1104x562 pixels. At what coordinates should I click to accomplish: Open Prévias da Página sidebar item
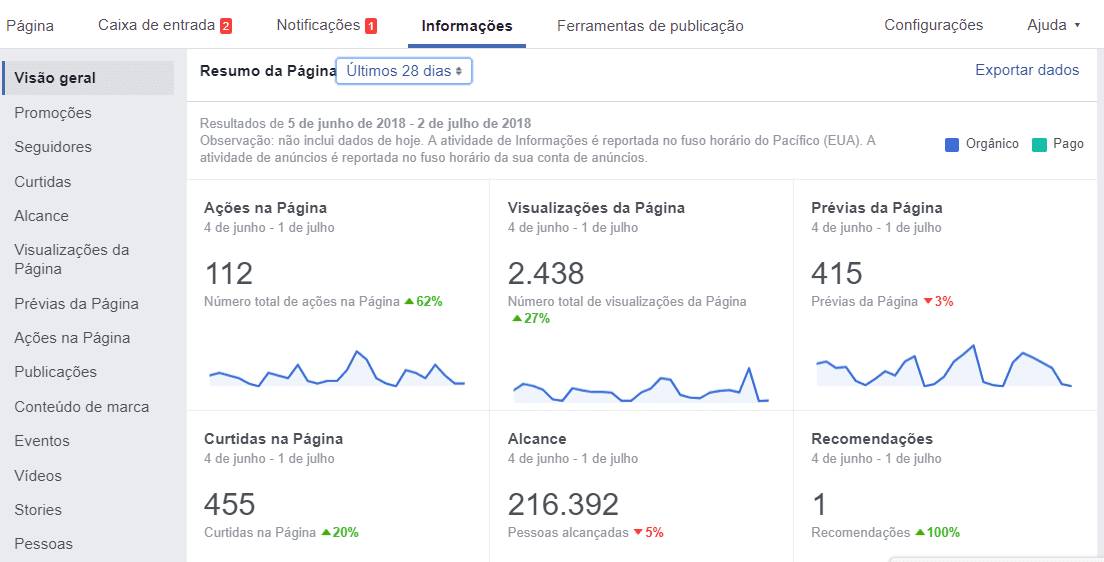76,304
